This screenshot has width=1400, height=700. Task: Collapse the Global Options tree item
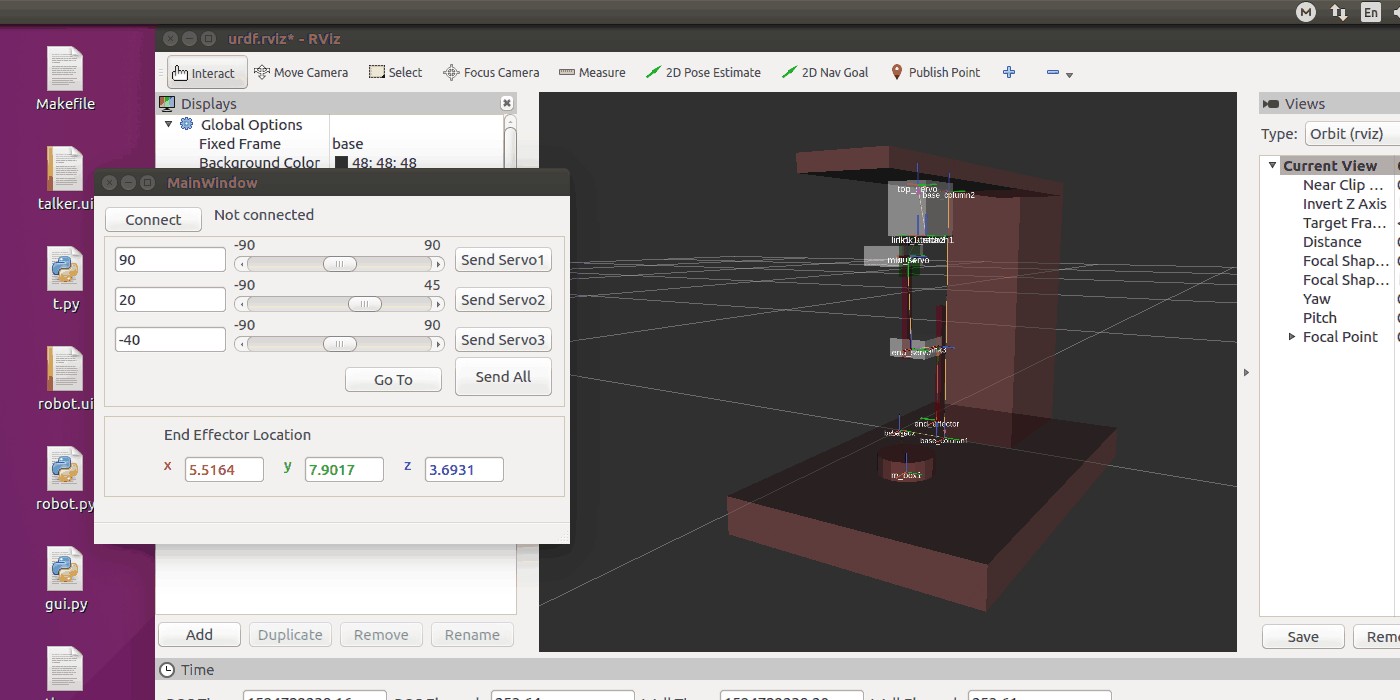[x=169, y=125]
